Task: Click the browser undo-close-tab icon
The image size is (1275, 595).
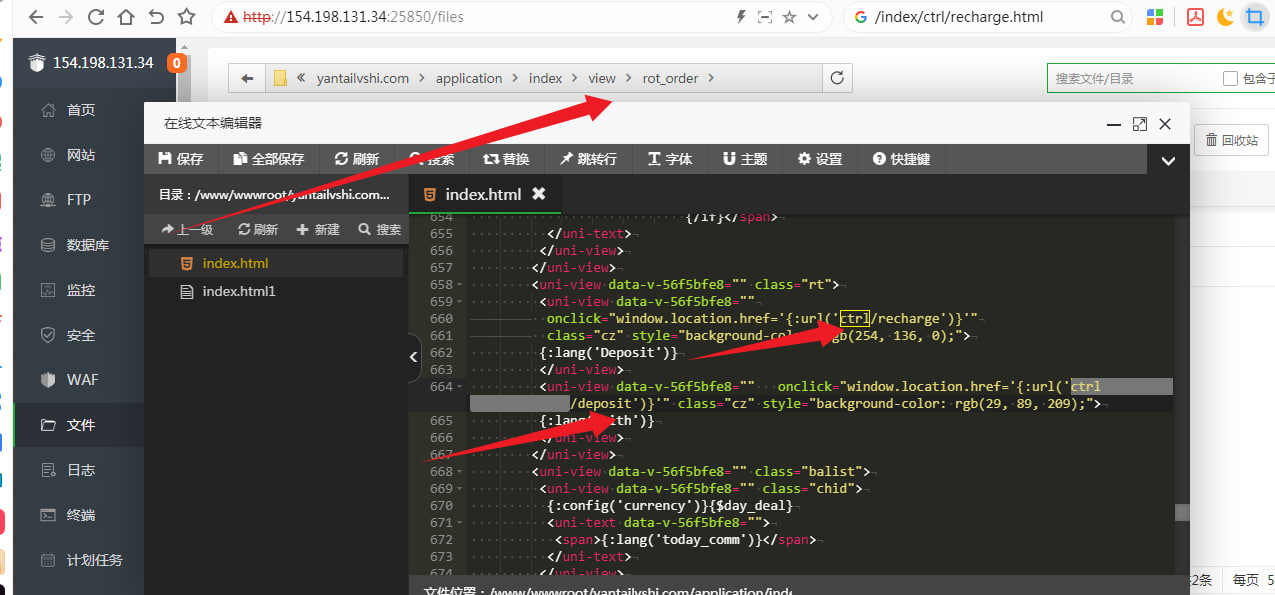Action: coord(156,17)
